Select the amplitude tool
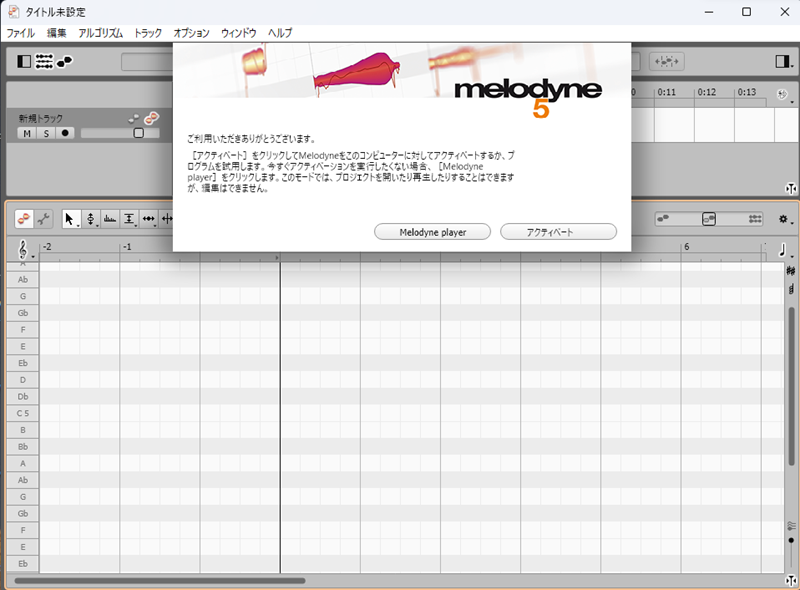Viewport: 800px width, 590px height. click(129, 219)
